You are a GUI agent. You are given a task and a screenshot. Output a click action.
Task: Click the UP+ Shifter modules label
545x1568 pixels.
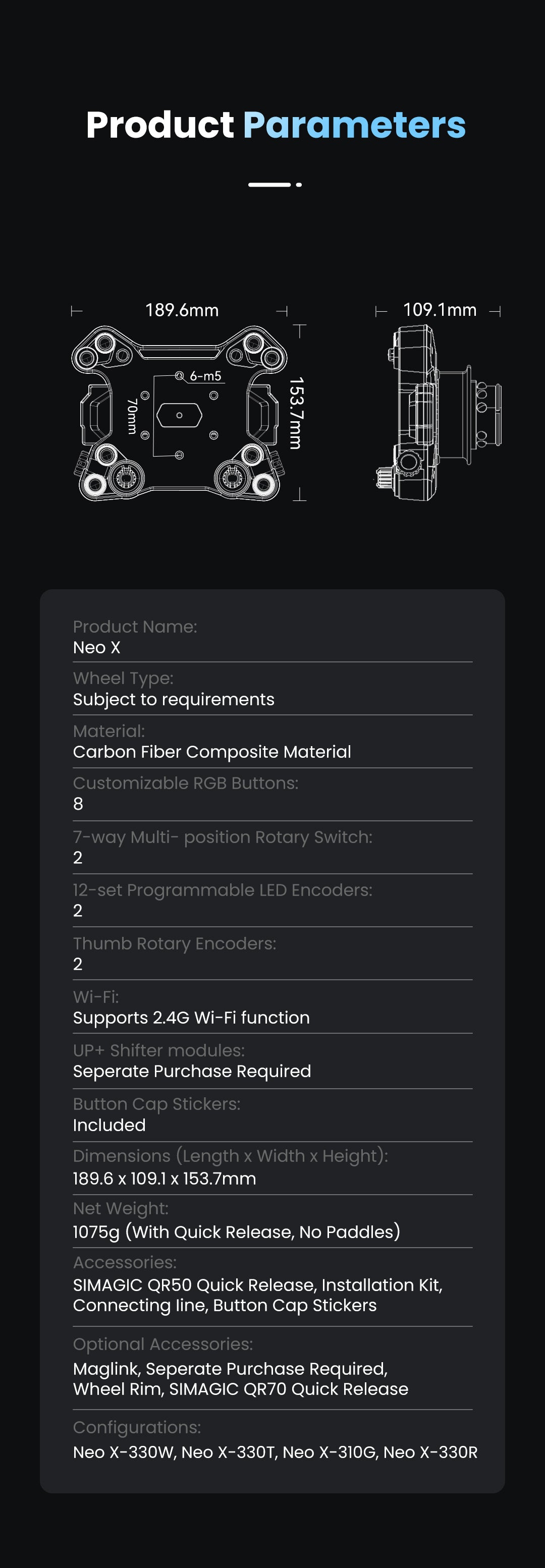click(159, 1050)
